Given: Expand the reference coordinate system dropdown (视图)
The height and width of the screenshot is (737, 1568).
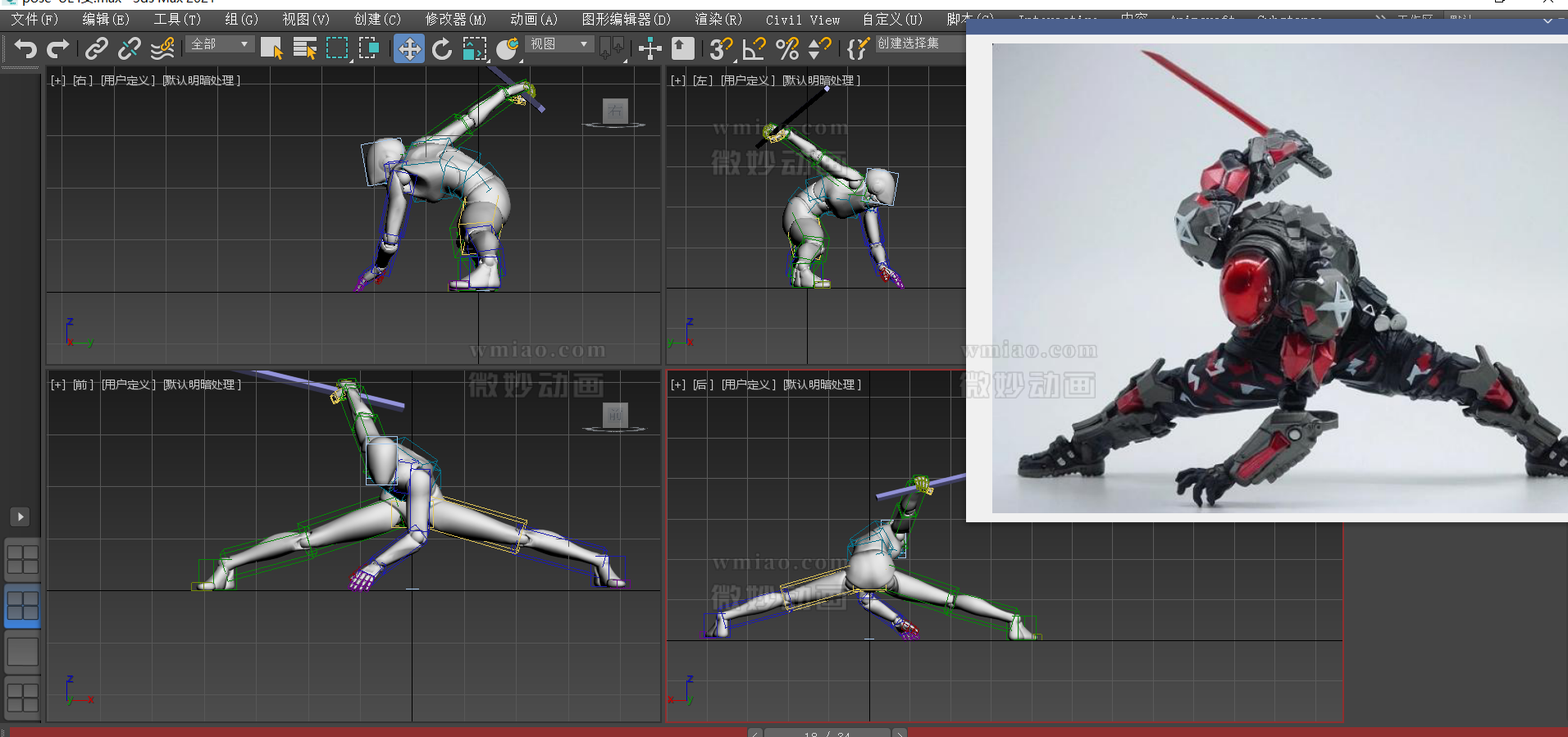Looking at the screenshot, I should [559, 44].
